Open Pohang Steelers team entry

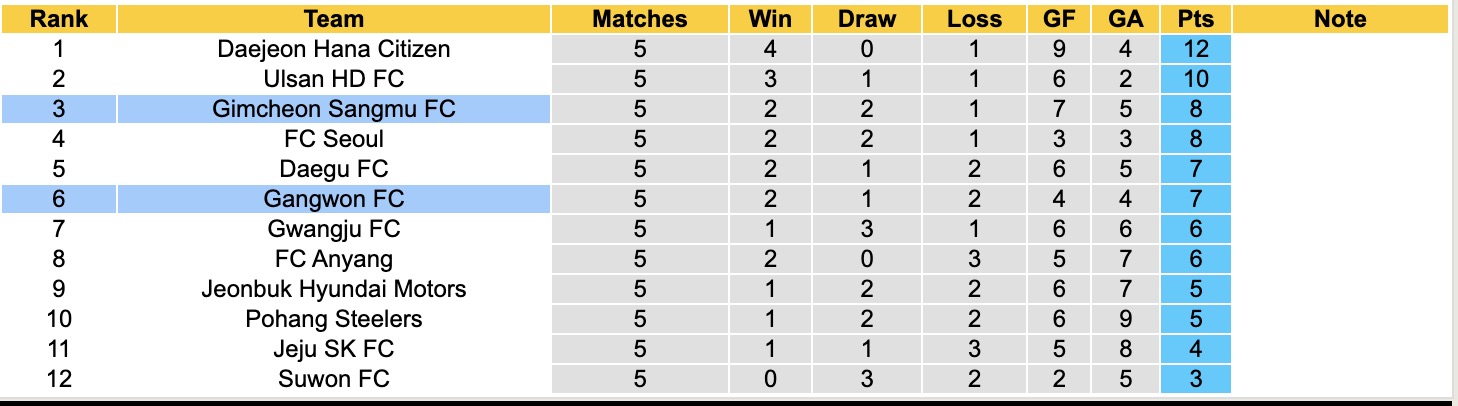pyautogui.click(x=334, y=319)
